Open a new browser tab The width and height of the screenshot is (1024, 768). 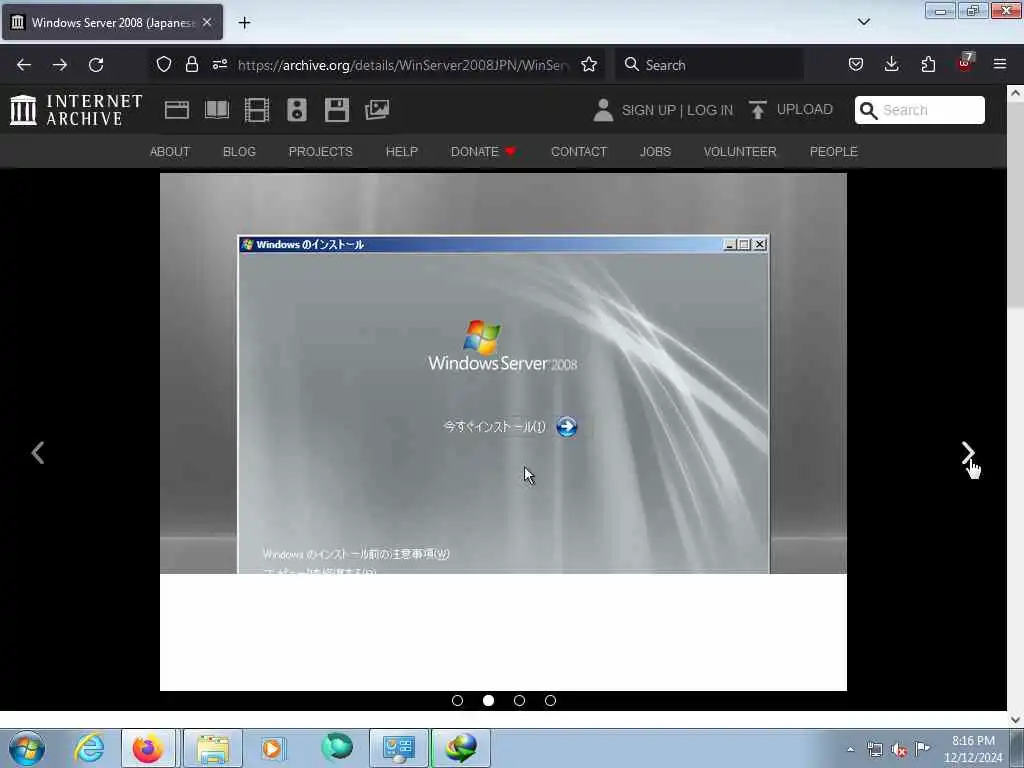pyautogui.click(x=244, y=23)
